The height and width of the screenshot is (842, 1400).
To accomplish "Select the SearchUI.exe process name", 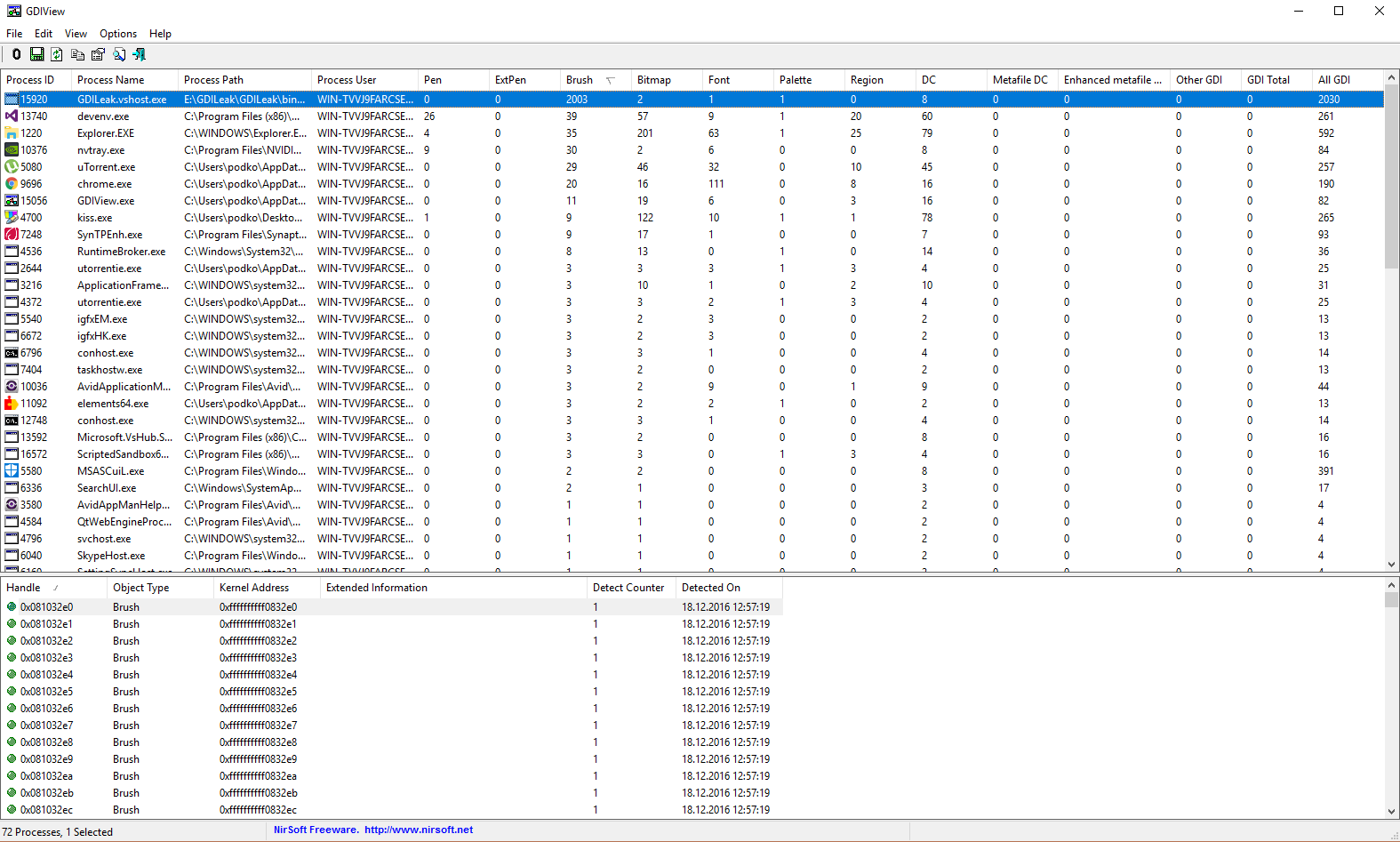I will pyautogui.click(x=107, y=488).
